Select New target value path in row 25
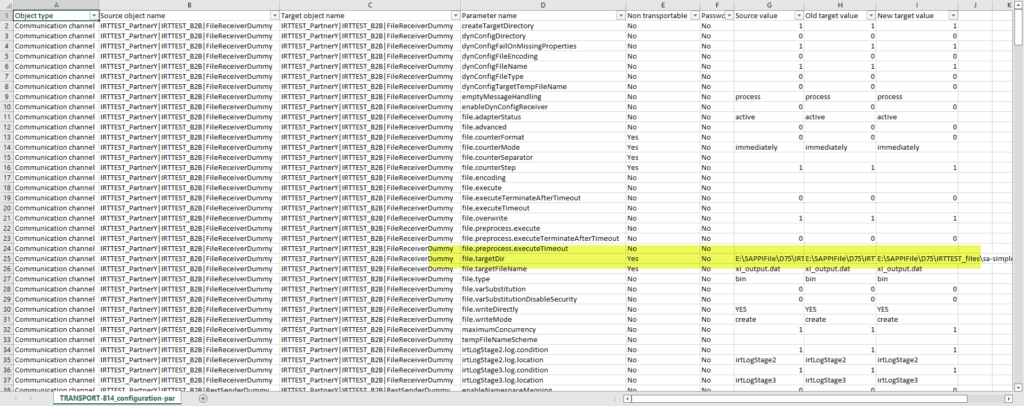Viewport: 1024px width, 406px height. coord(917,258)
